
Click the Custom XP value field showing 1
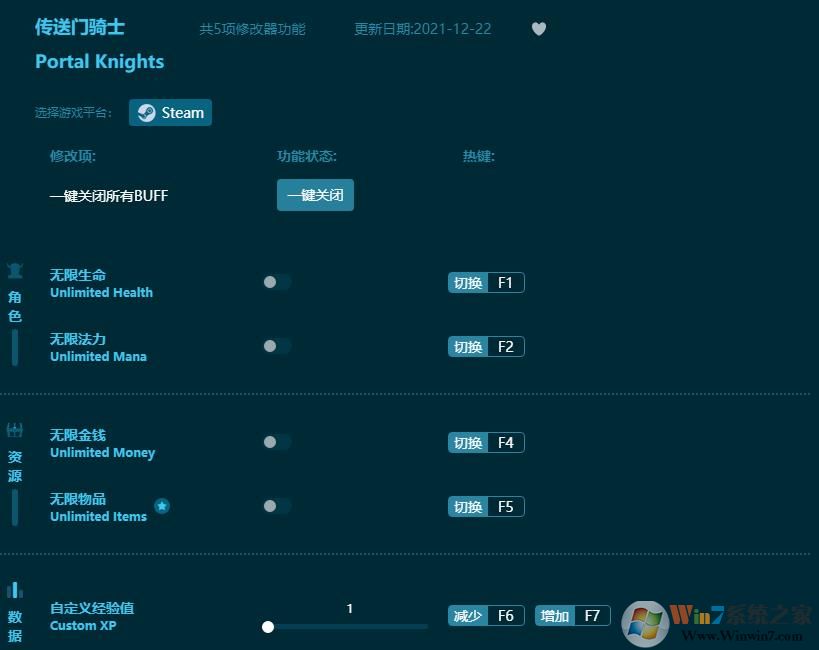[x=349, y=608]
